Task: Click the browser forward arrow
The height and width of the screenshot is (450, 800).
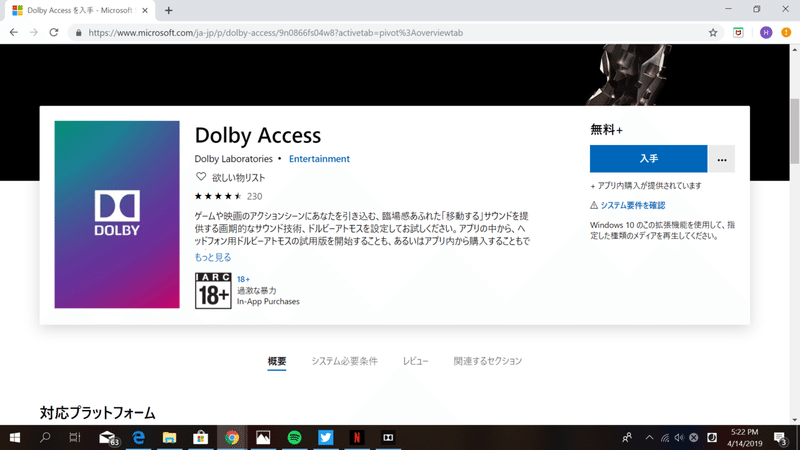Action: pos(34,33)
